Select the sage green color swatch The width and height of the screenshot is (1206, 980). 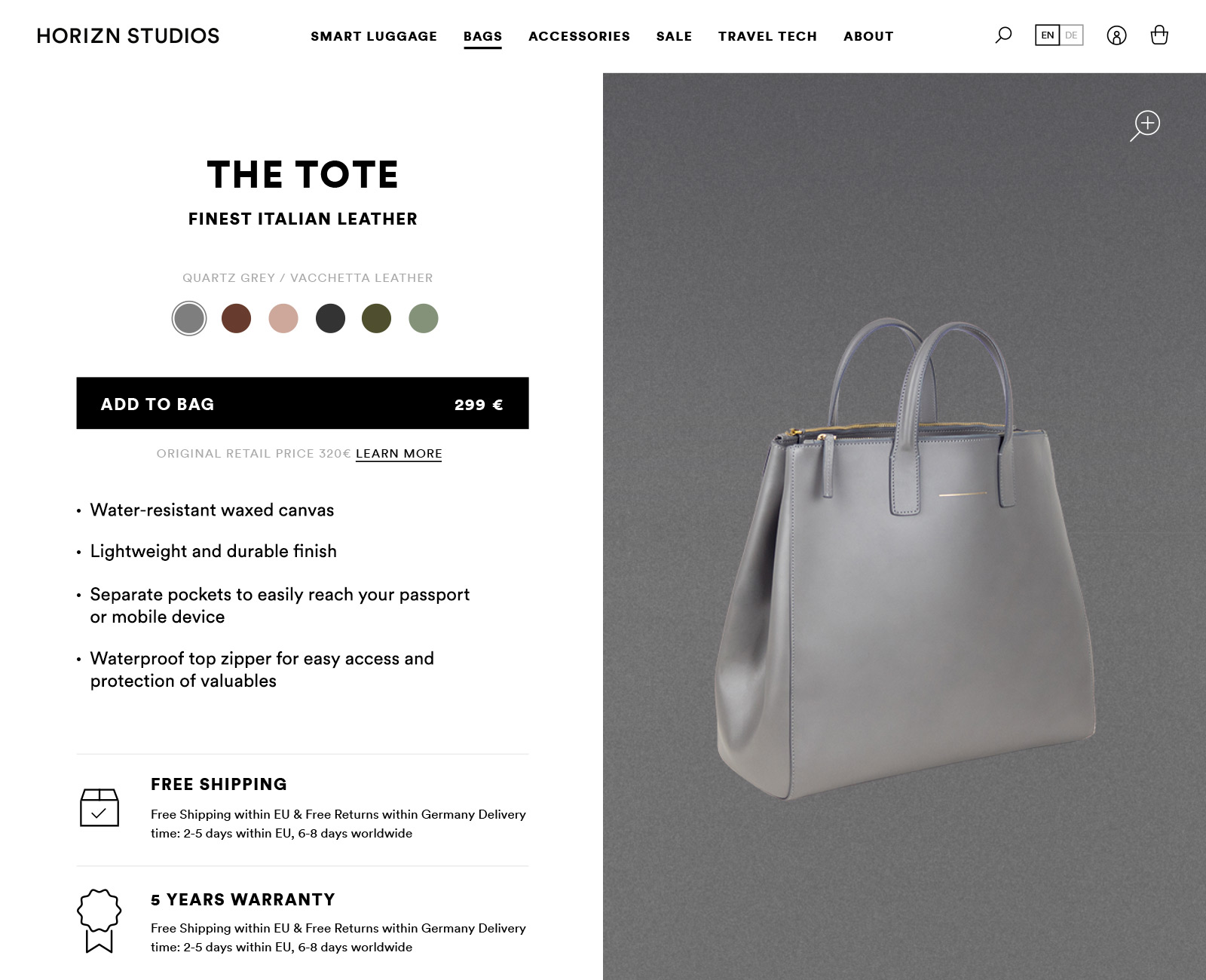point(424,318)
